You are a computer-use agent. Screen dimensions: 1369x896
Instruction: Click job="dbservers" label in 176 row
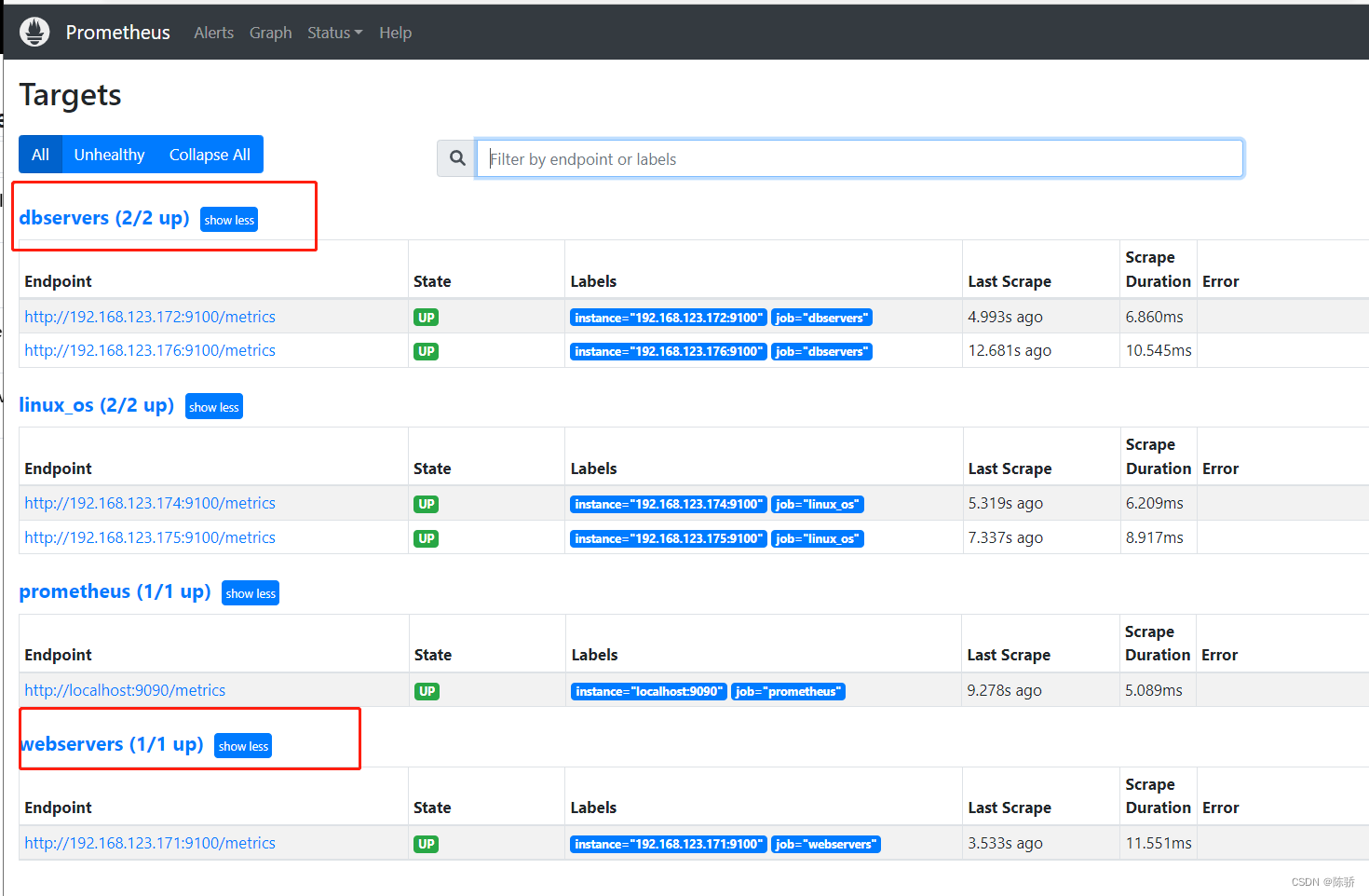[x=821, y=351]
